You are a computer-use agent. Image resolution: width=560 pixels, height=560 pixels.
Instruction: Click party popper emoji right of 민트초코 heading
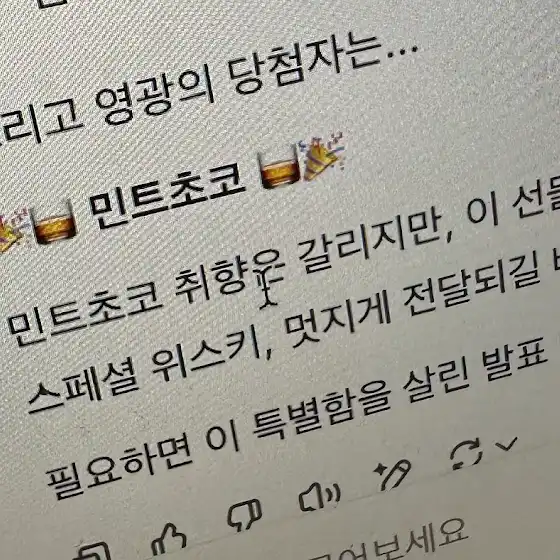tap(323, 155)
